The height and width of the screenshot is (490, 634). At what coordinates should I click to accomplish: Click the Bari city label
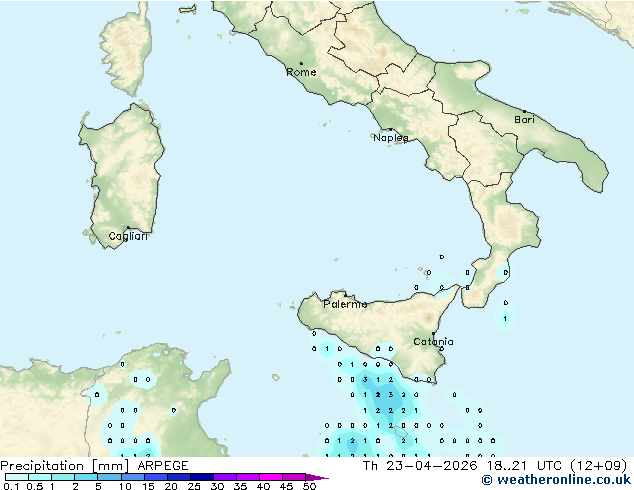click(524, 119)
